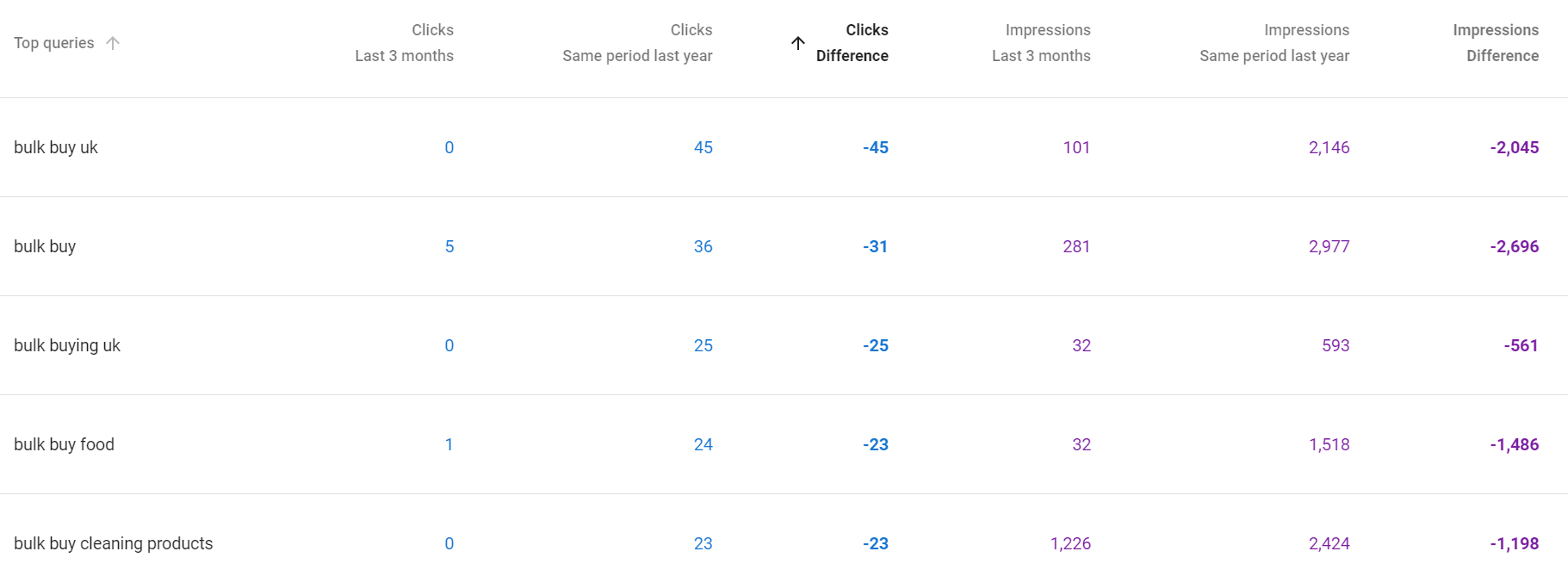1568x570 pixels.
Task: Click the -45 clicks difference value
Action: tap(875, 147)
